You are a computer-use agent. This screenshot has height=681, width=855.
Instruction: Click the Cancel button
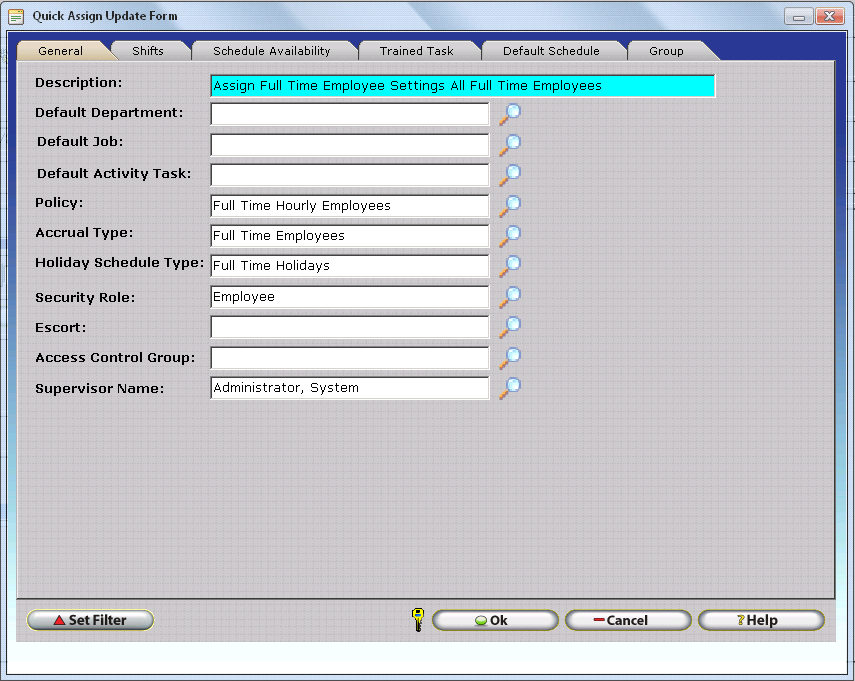pos(627,620)
